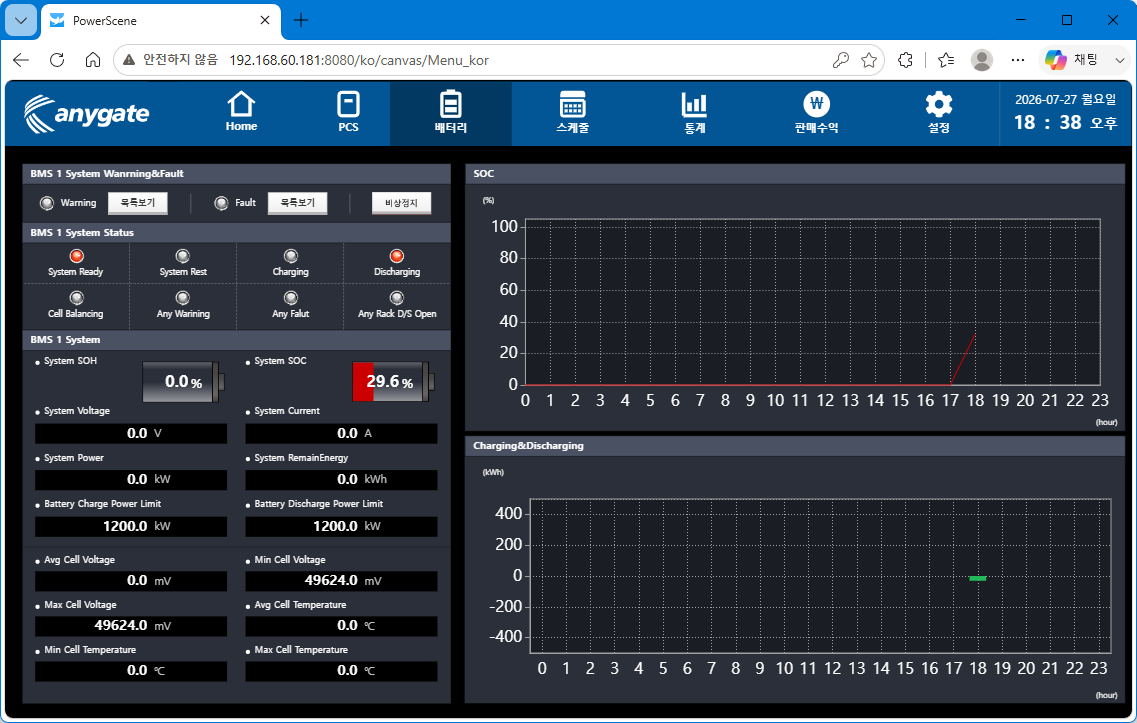Click the System SOH battery gauge
Image resolution: width=1137 pixels, height=723 pixels.
pyautogui.click(x=183, y=381)
